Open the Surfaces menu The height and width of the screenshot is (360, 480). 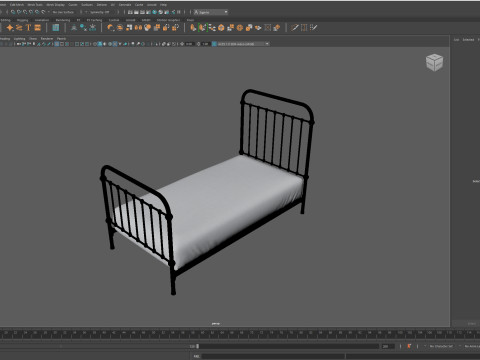[87, 5]
